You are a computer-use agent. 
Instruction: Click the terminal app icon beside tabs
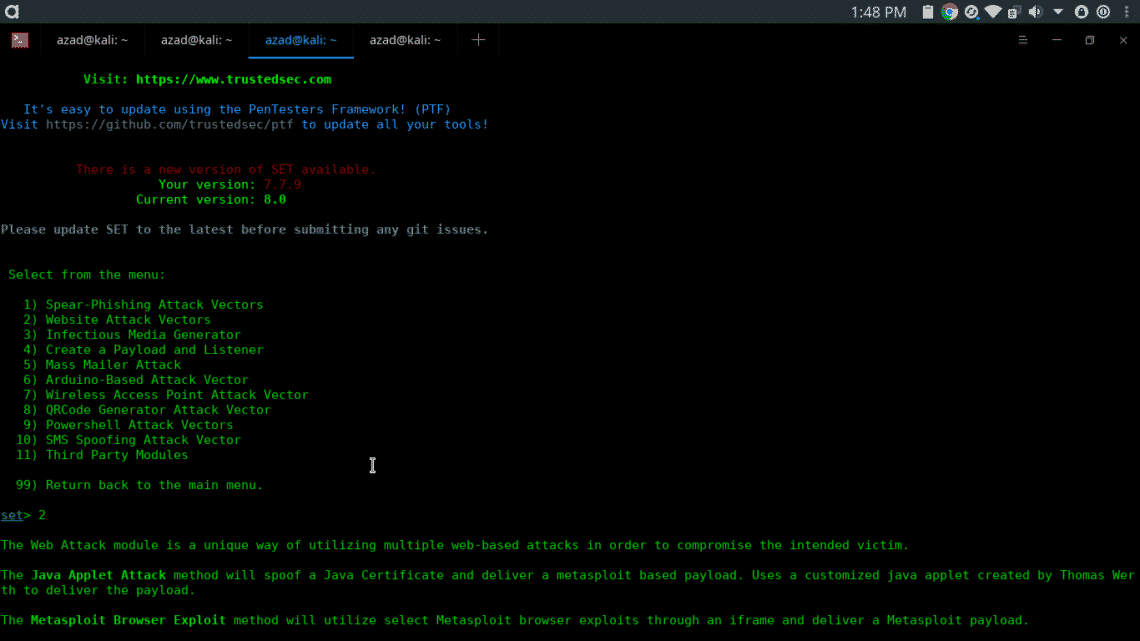pos(20,40)
